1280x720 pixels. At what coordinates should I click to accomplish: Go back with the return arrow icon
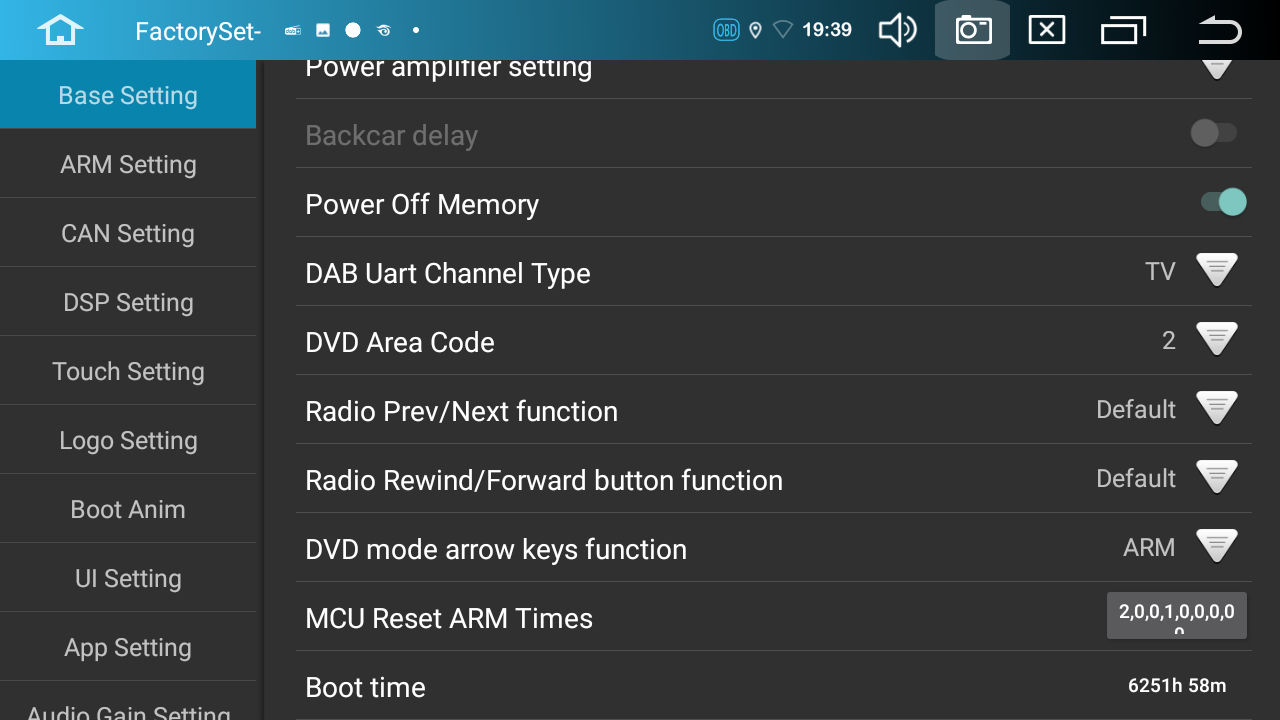(x=1219, y=30)
